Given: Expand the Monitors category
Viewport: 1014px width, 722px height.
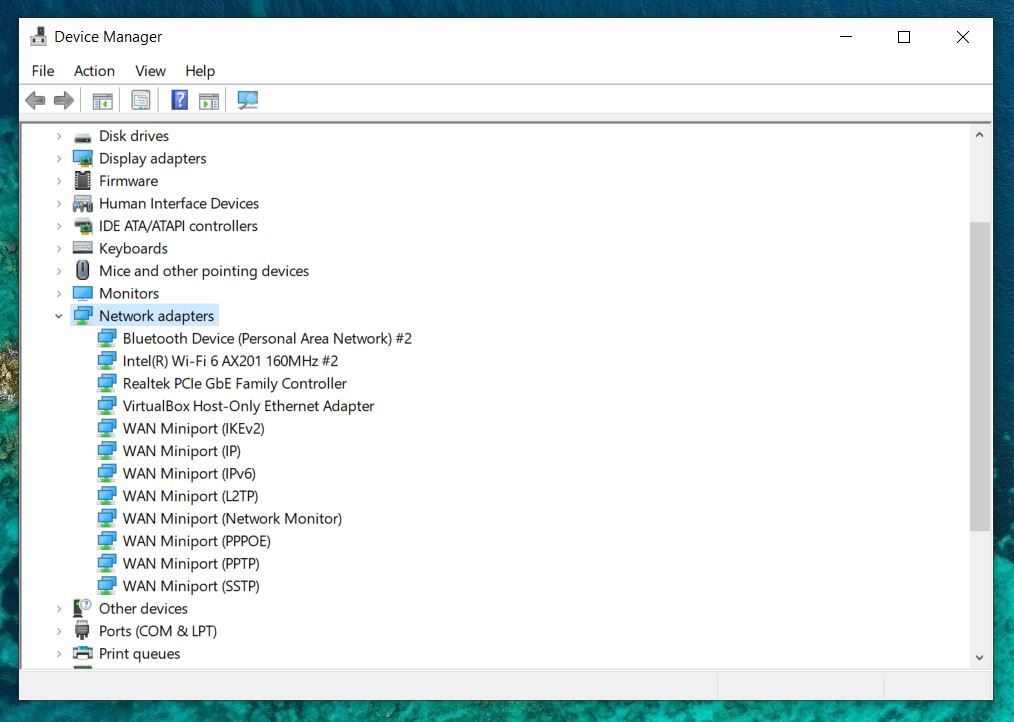Looking at the screenshot, I should point(59,294).
